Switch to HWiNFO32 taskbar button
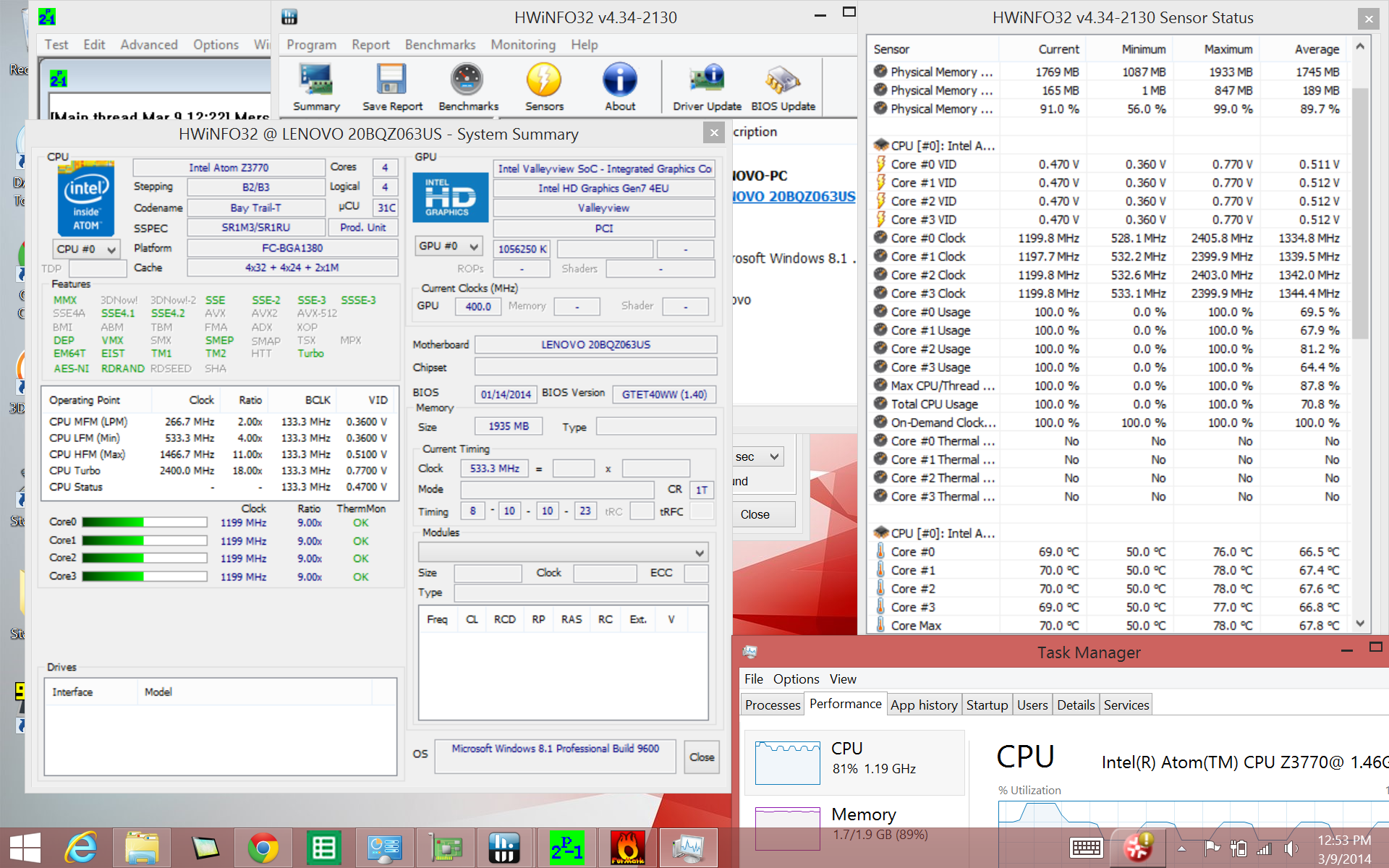1389x868 pixels. pos(504,847)
